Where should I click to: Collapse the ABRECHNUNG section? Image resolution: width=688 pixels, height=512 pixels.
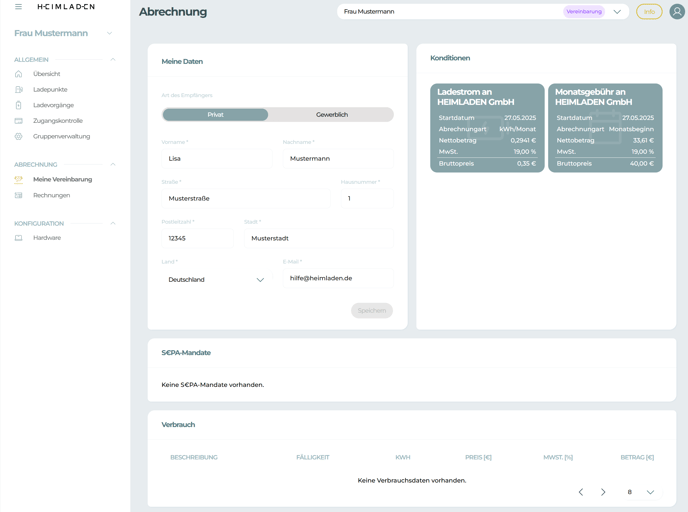[x=113, y=165]
